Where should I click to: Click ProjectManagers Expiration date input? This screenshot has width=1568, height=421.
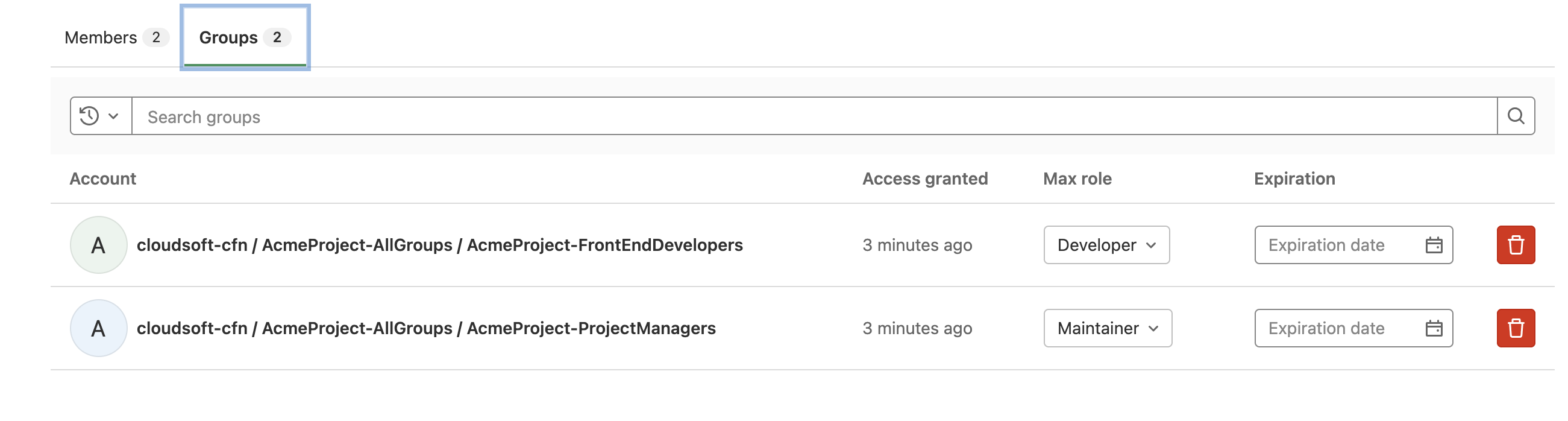(x=1353, y=328)
